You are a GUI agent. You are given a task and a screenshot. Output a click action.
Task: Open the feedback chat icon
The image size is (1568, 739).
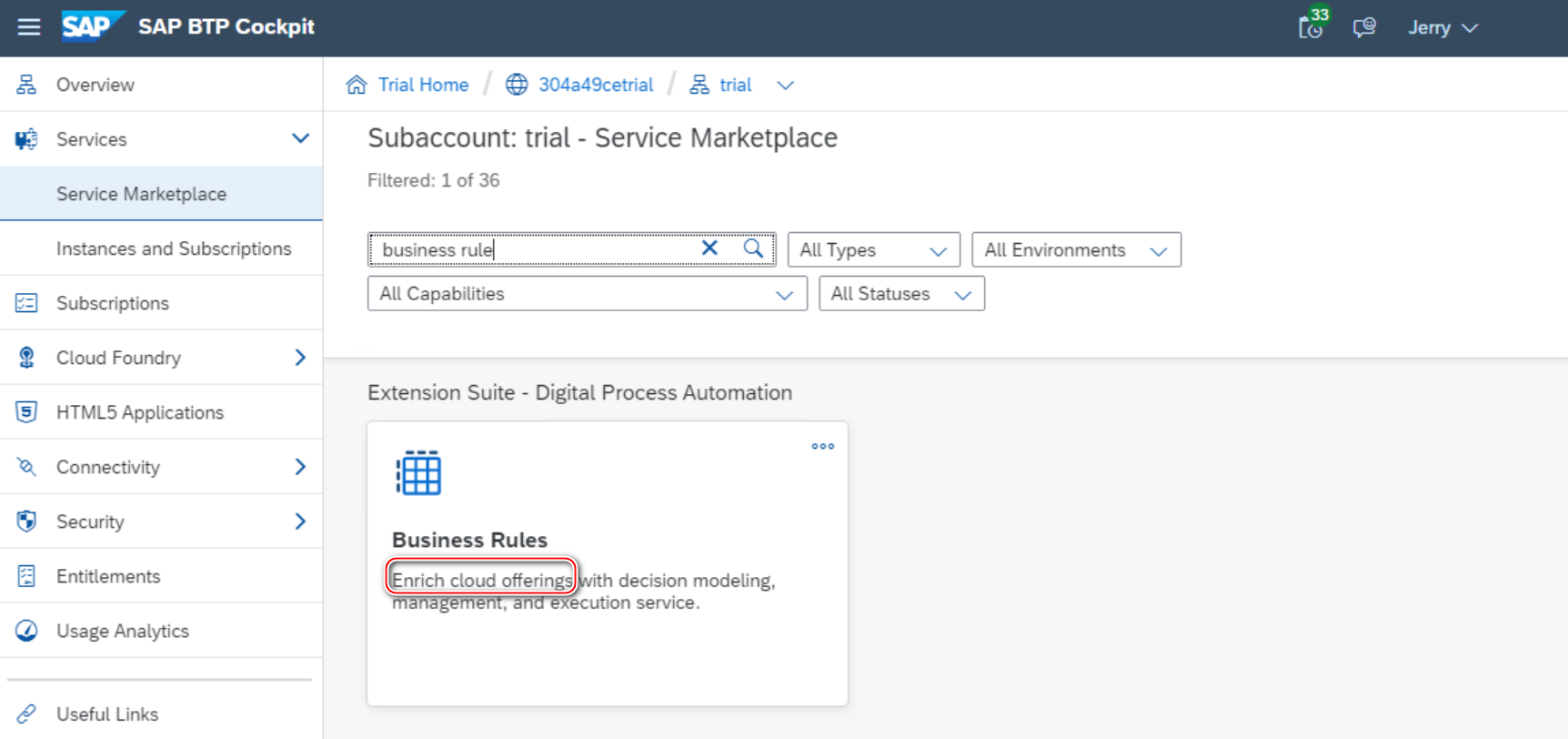[1363, 27]
